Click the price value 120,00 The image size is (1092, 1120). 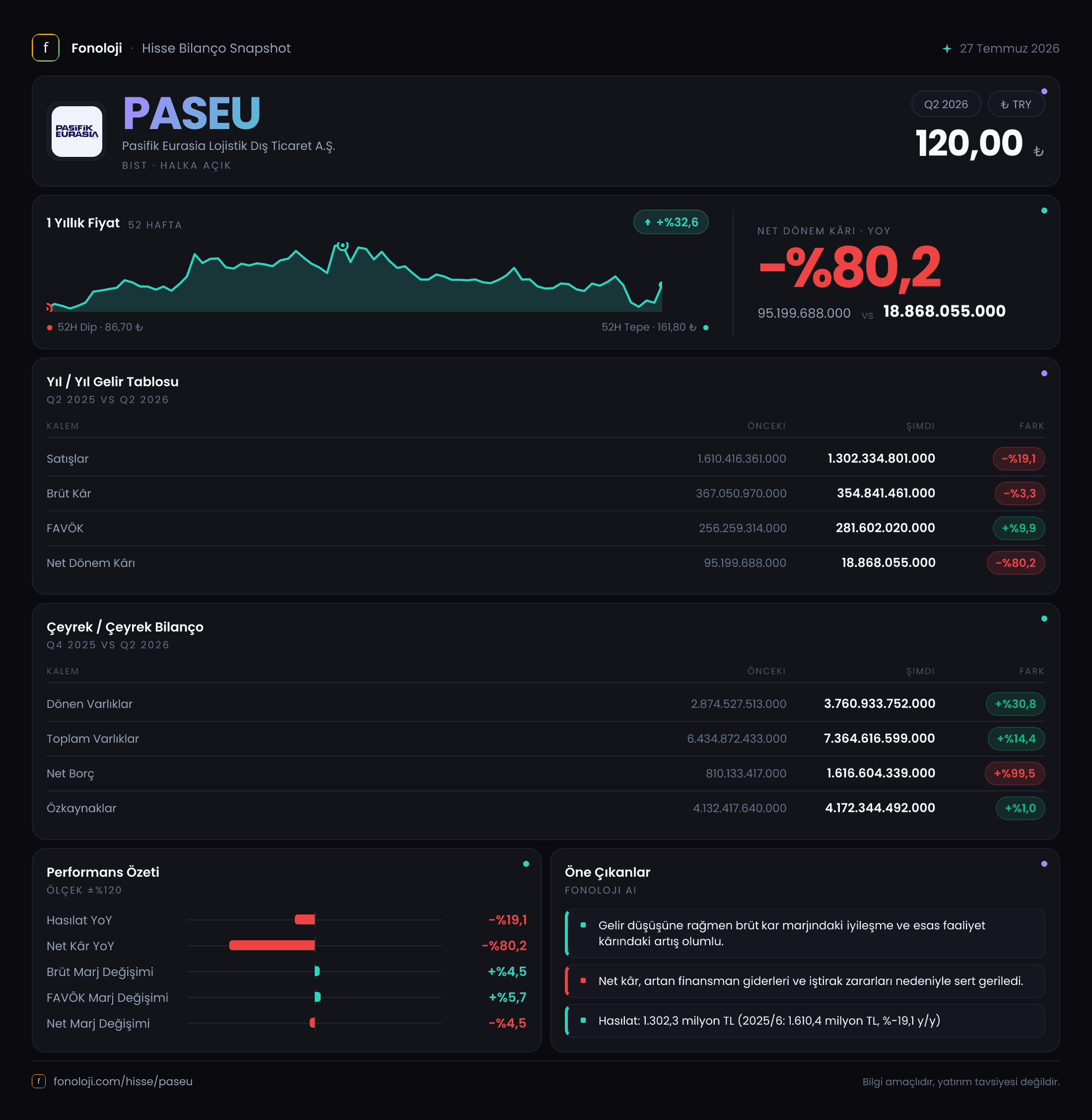click(x=969, y=143)
